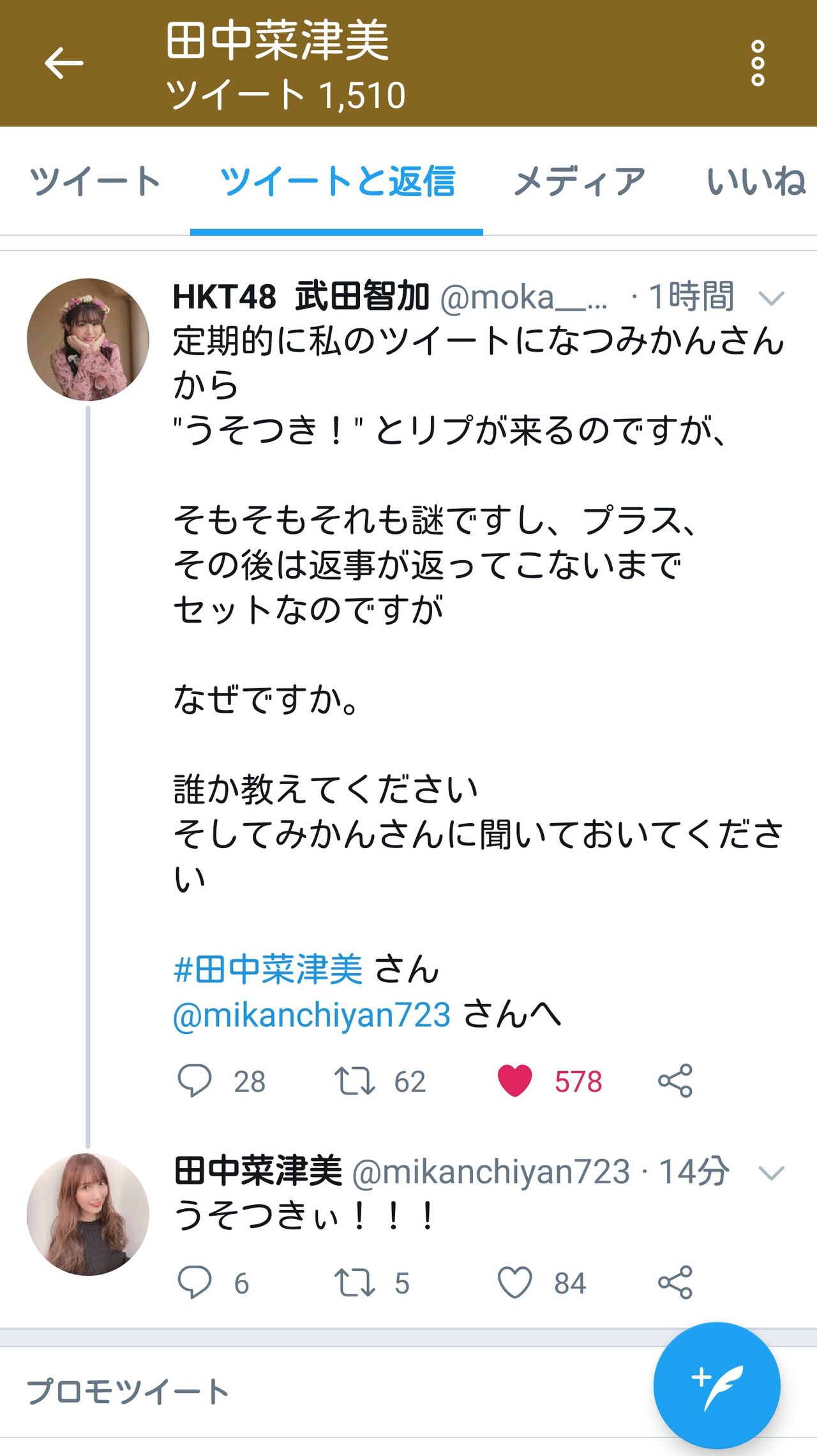This screenshot has width=817, height=1456.
Task: Share the 武田智加 tweet
Action: (675, 1081)
